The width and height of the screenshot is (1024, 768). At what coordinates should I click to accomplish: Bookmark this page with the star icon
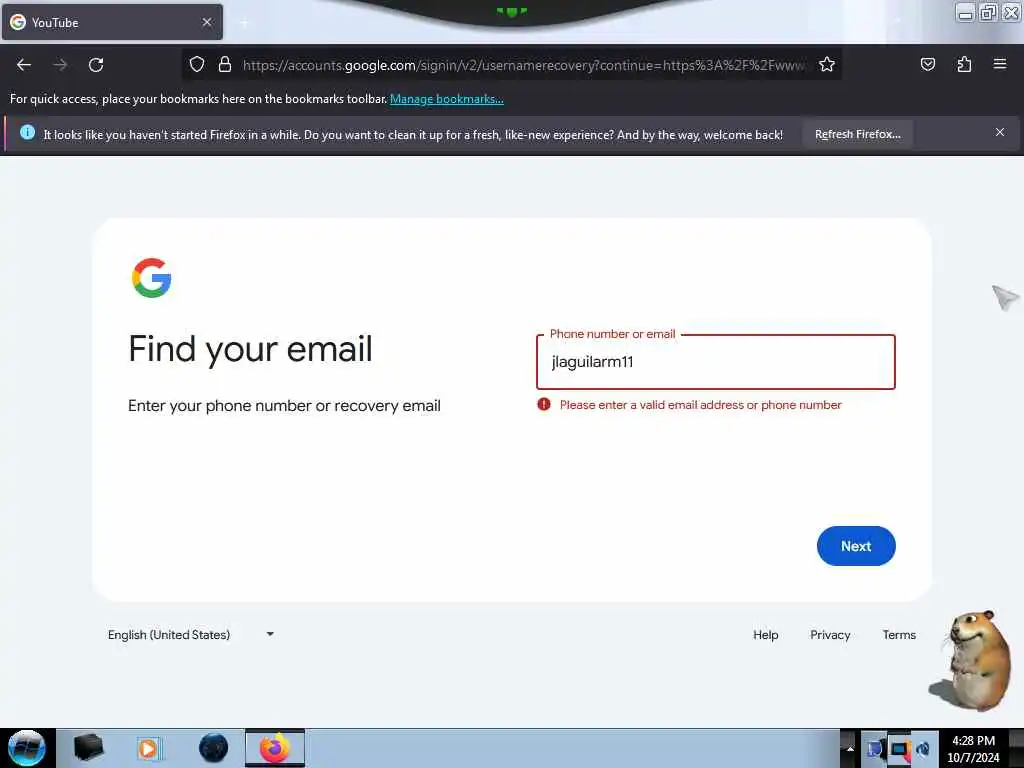click(x=827, y=65)
